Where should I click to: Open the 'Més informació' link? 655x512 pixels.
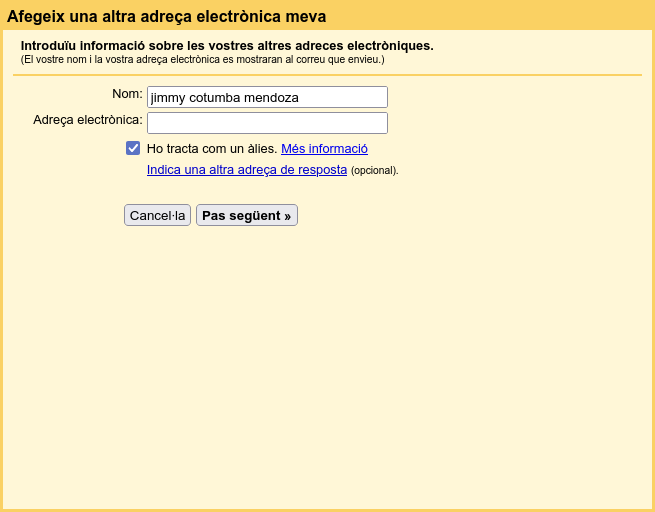point(324,149)
